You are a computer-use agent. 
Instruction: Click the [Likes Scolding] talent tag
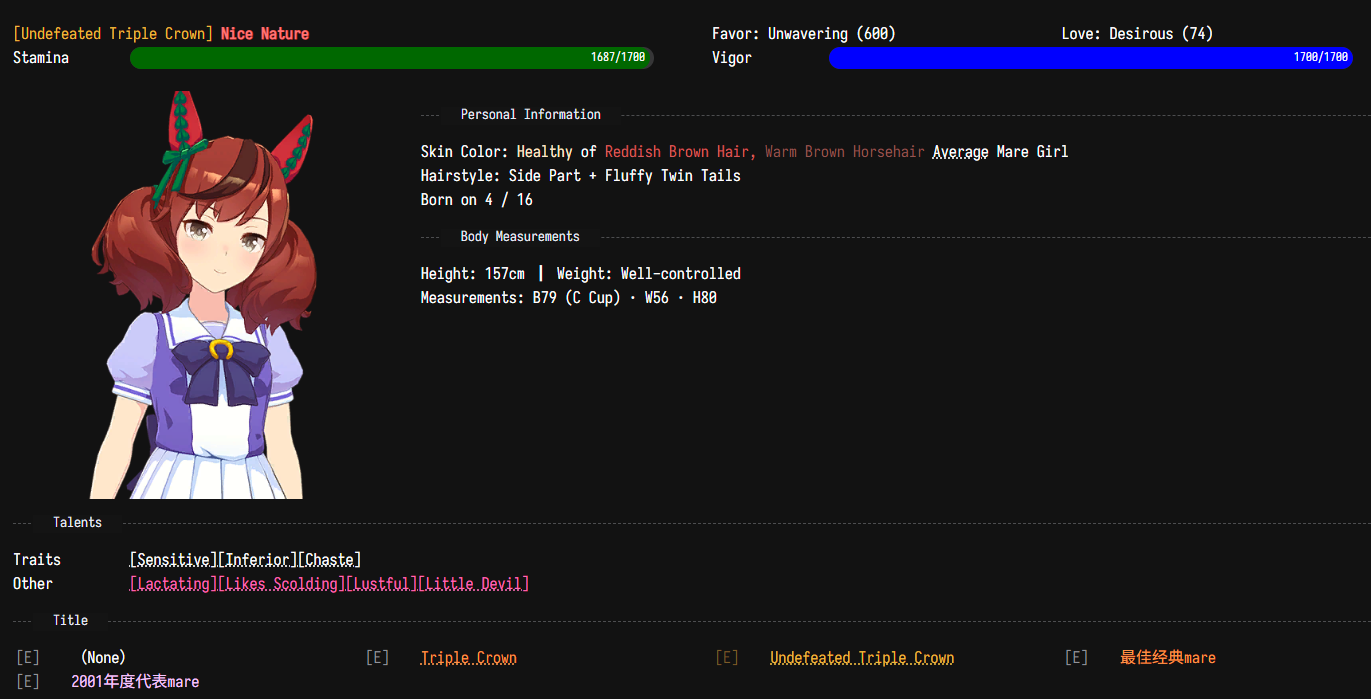[x=281, y=584]
